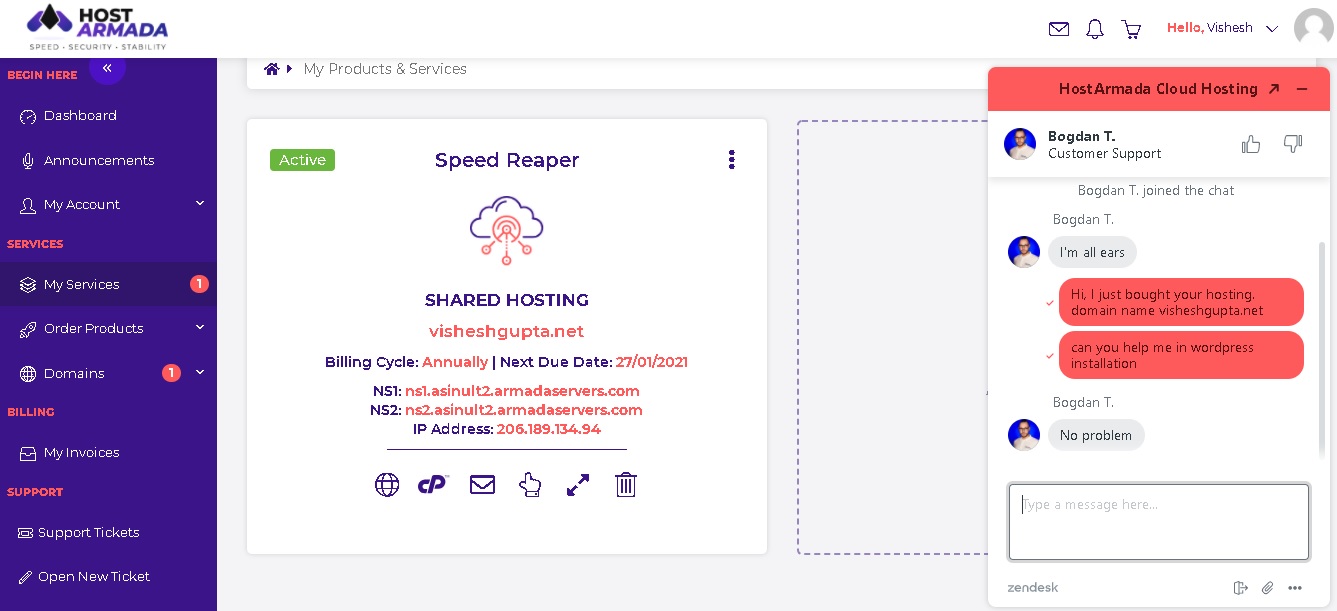Open Dashboard in the sidebar
The height and width of the screenshot is (611, 1337).
point(80,116)
